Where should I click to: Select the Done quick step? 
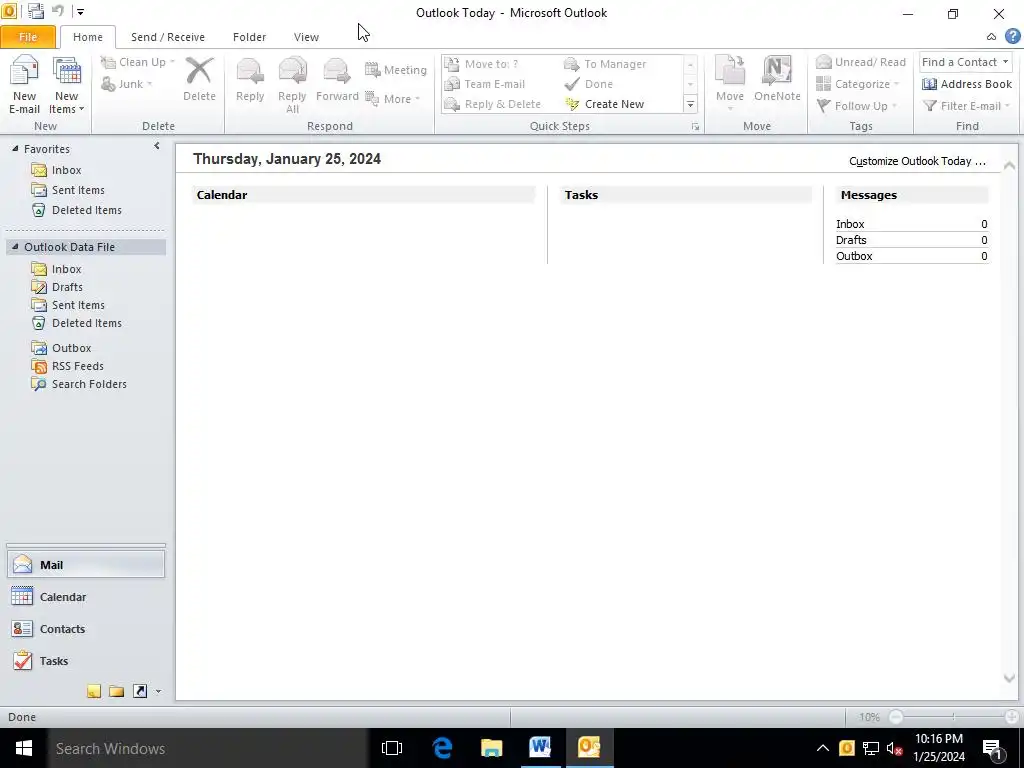tap(588, 84)
